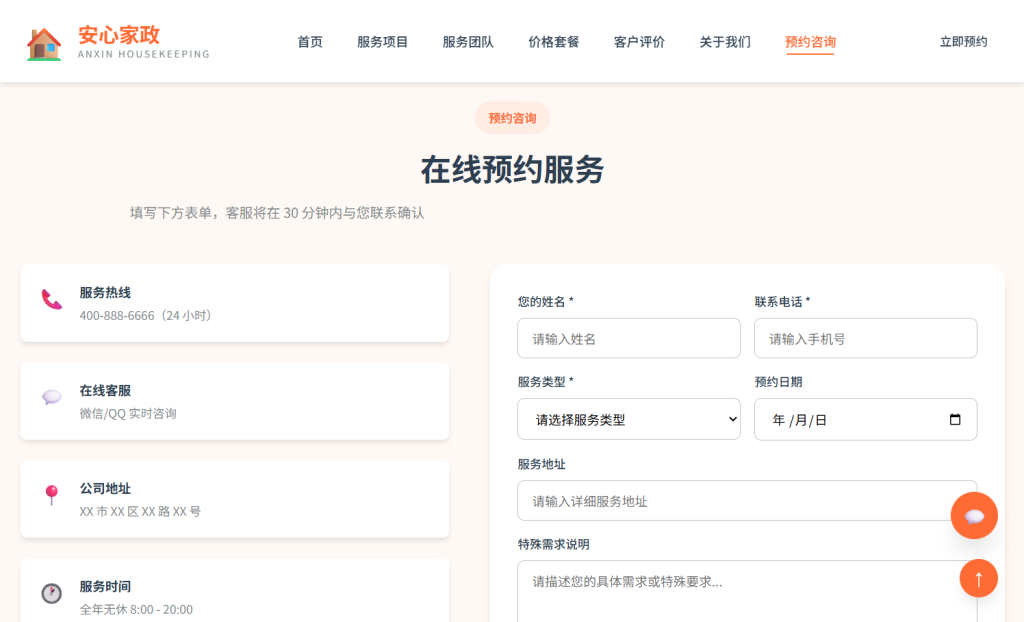Click the 立即预约 button in header
The height and width of the screenshot is (622, 1024).
tap(963, 42)
